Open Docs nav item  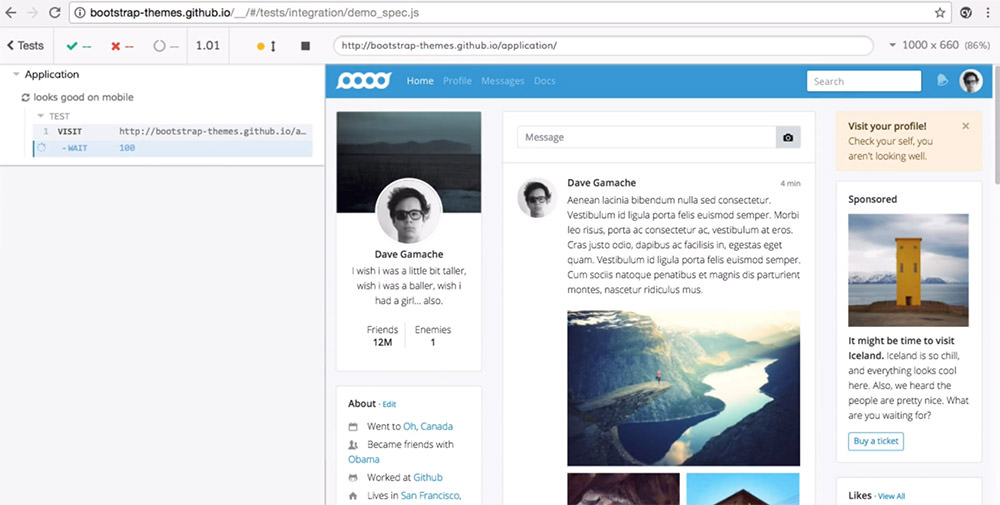pyautogui.click(x=545, y=81)
